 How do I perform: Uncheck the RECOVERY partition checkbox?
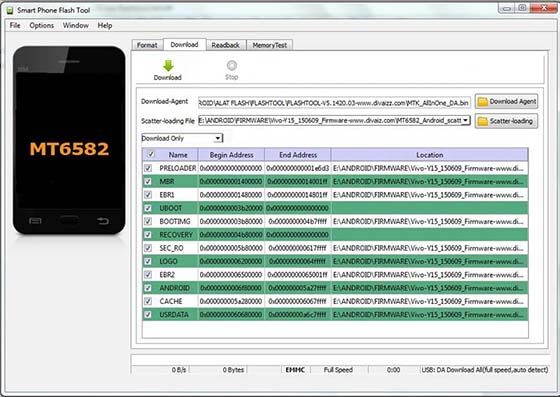(x=148, y=235)
